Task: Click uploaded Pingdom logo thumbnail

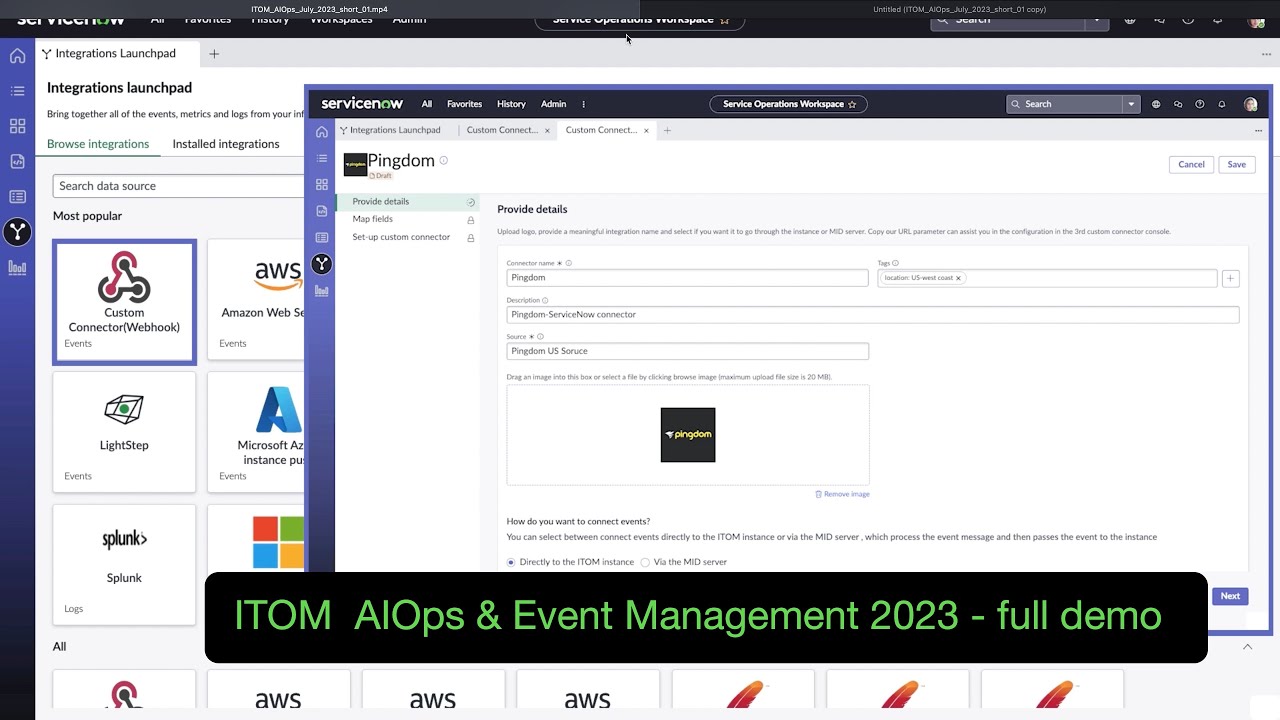Action: [x=688, y=435]
